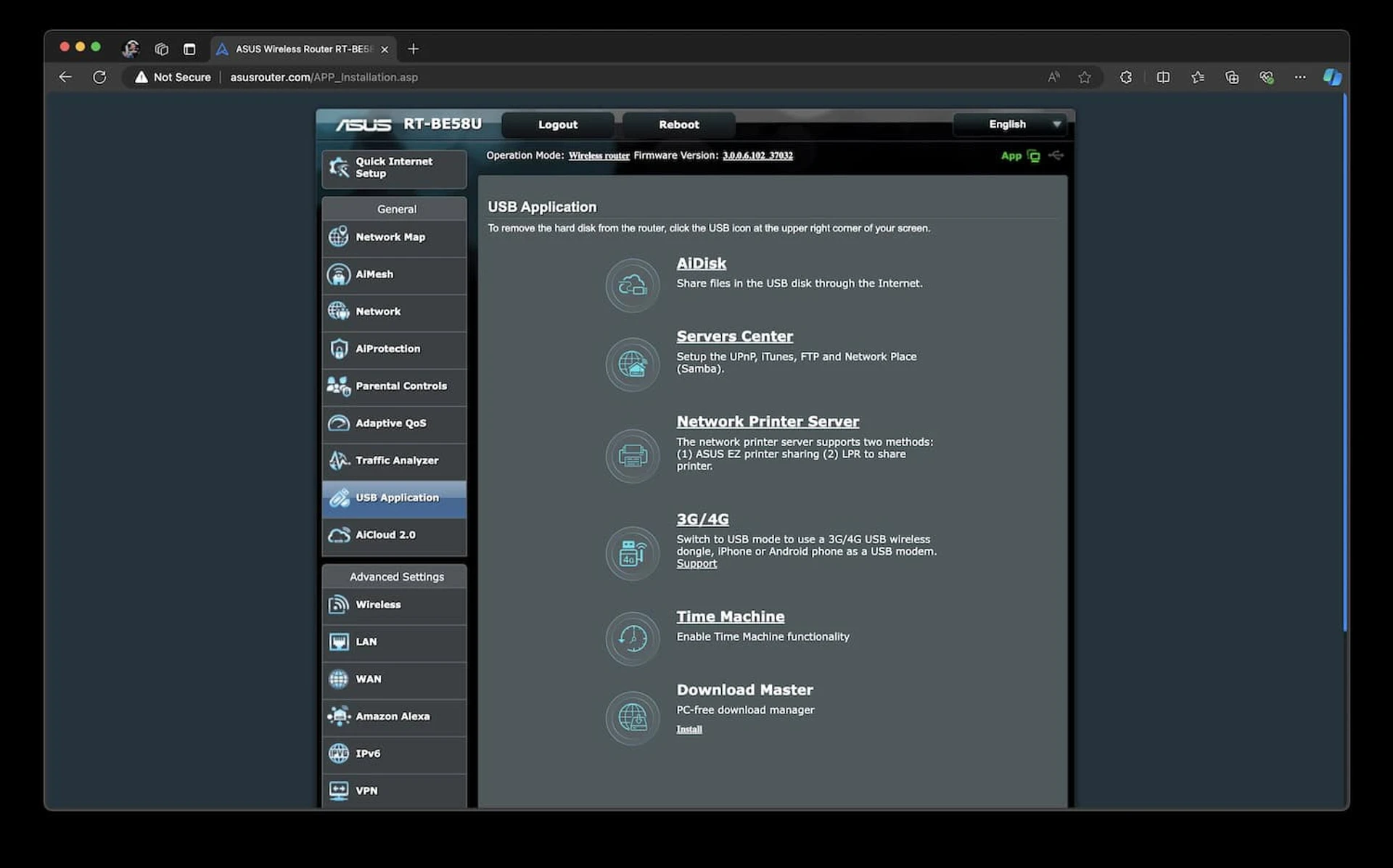Click the firmware version 3.0.0.6.102_37032 link
The height and width of the screenshot is (868, 1393).
click(757, 156)
